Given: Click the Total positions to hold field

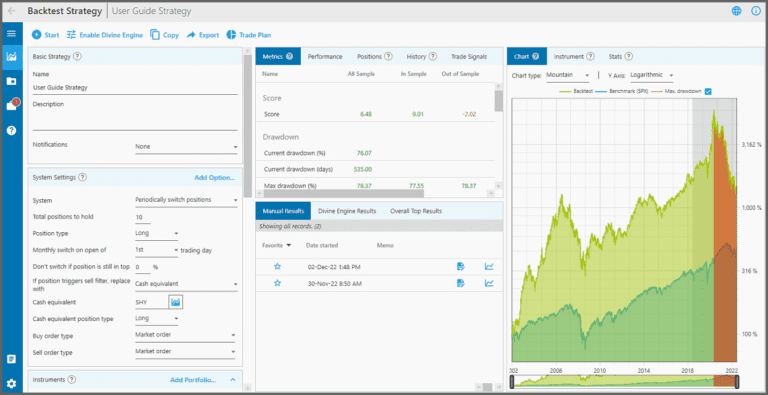Looking at the screenshot, I should coord(143,217).
